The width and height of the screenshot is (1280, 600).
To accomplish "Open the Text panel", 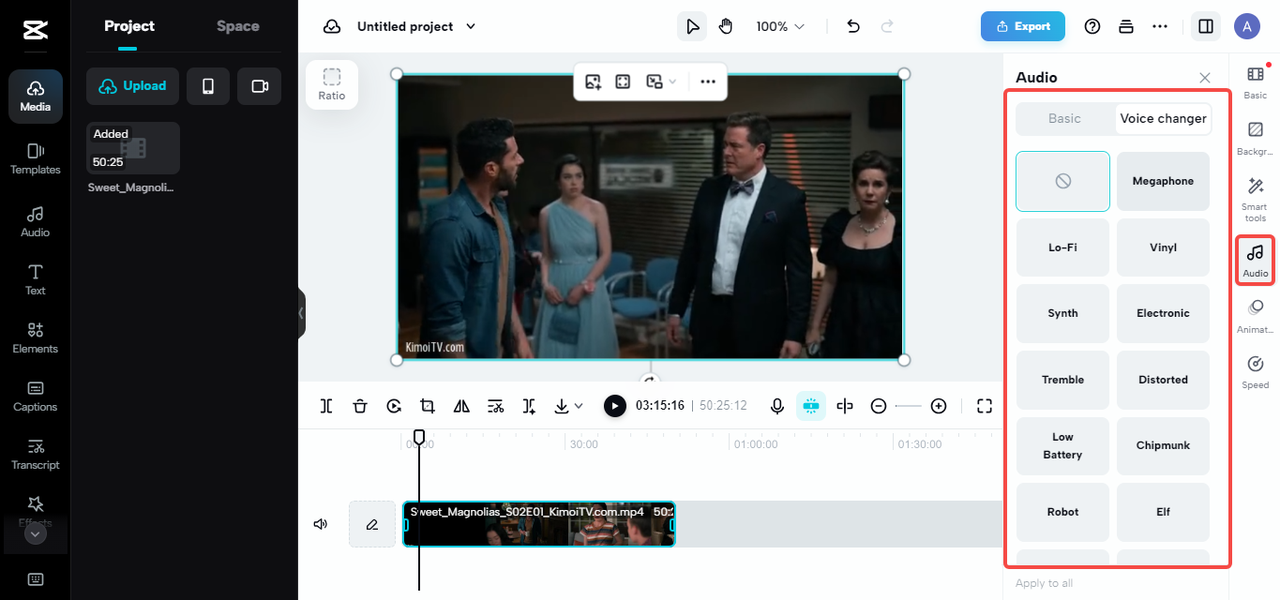I will [x=35, y=280].
